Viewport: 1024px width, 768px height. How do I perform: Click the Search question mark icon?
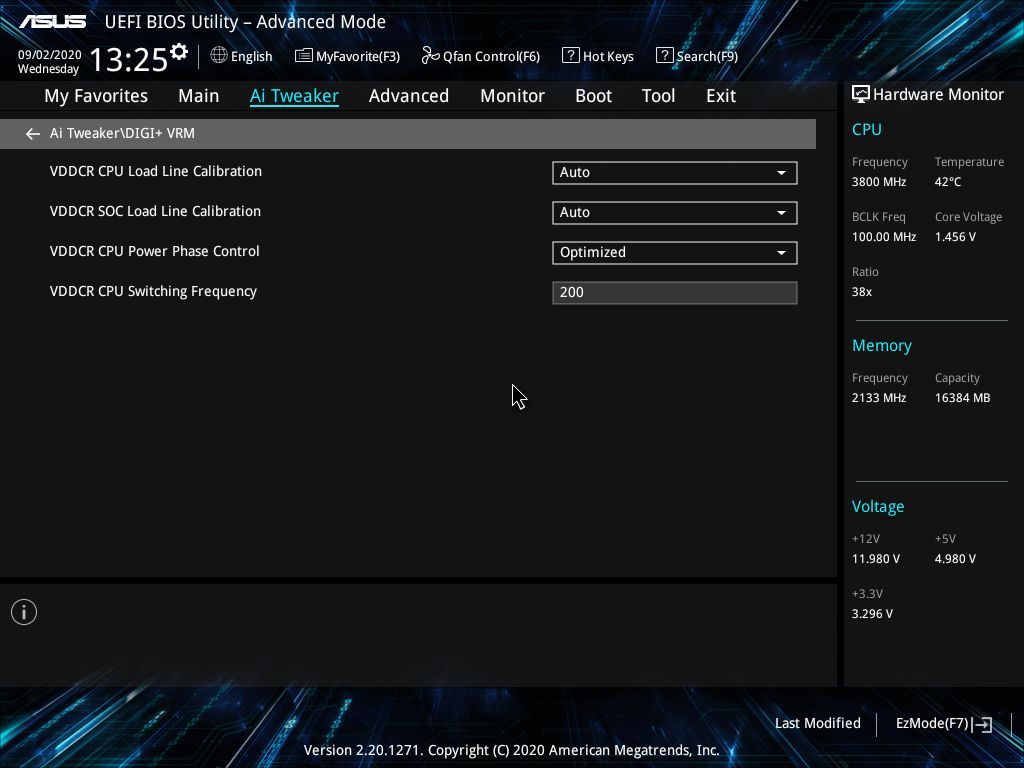pos(664,56)
